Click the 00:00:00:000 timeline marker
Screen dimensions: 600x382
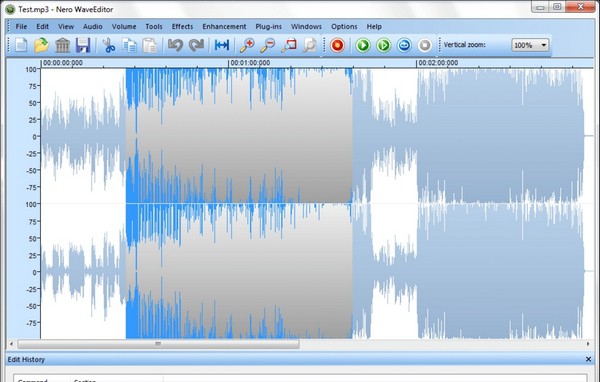pyautogui.click(x=62, y=63)
